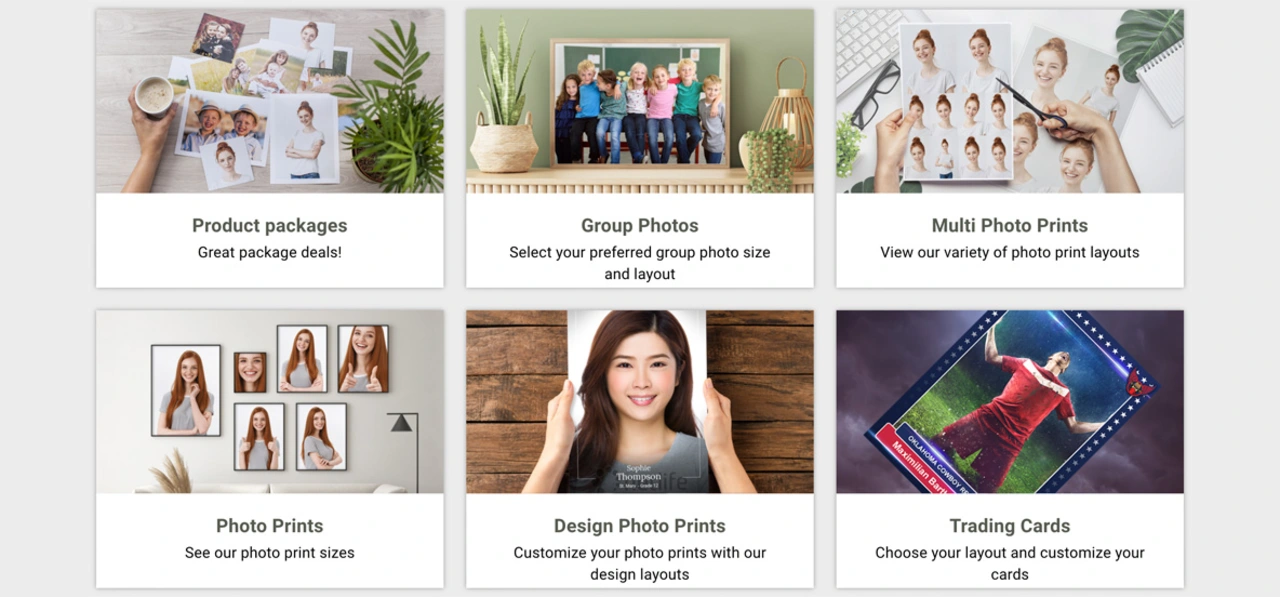Click the Product packages title
This screenshot has width=1280, height=597.
click(270, 225)
